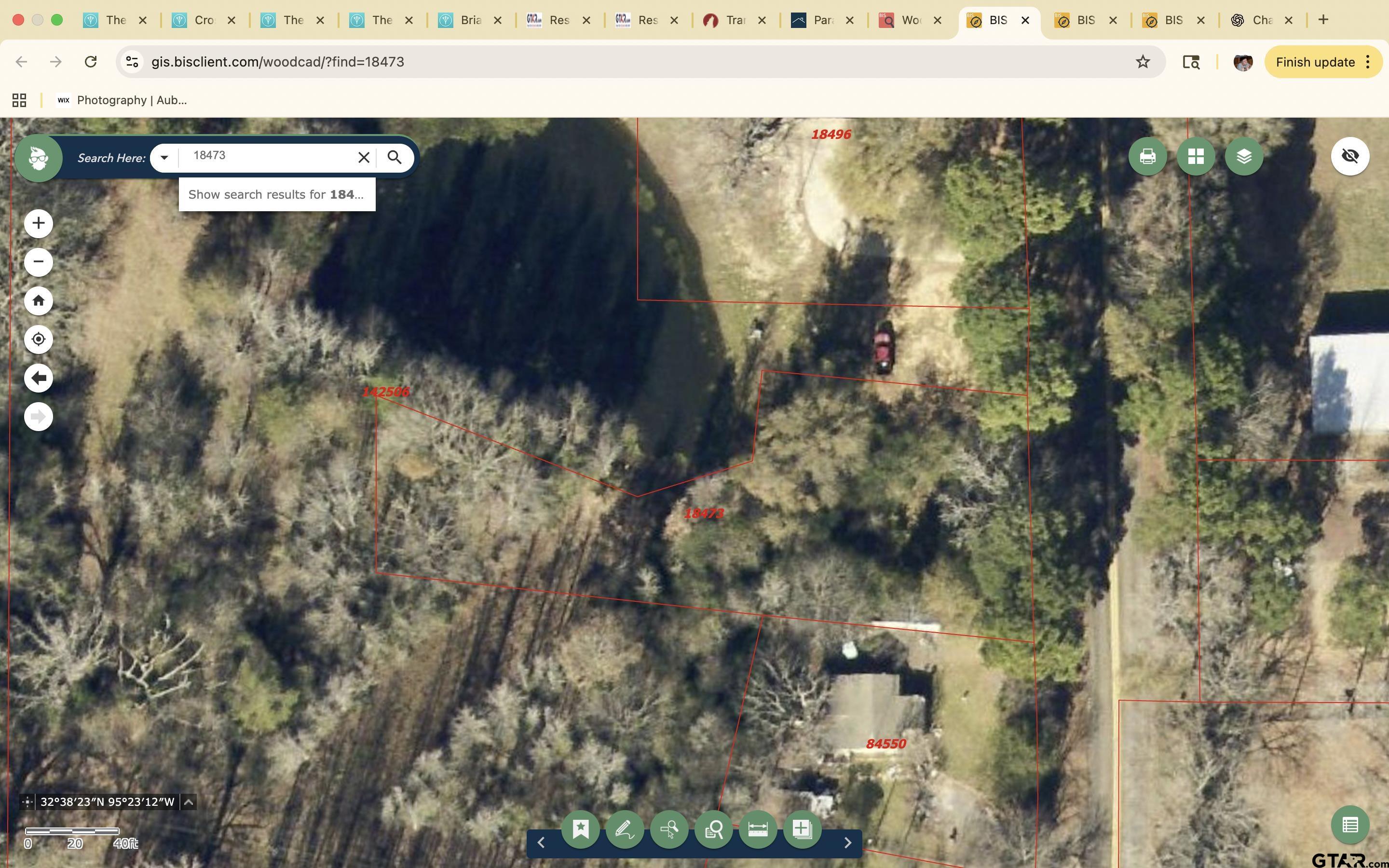Open the search source dropdown arrow
Screen dimensions: 1389x868
point(164,157)
